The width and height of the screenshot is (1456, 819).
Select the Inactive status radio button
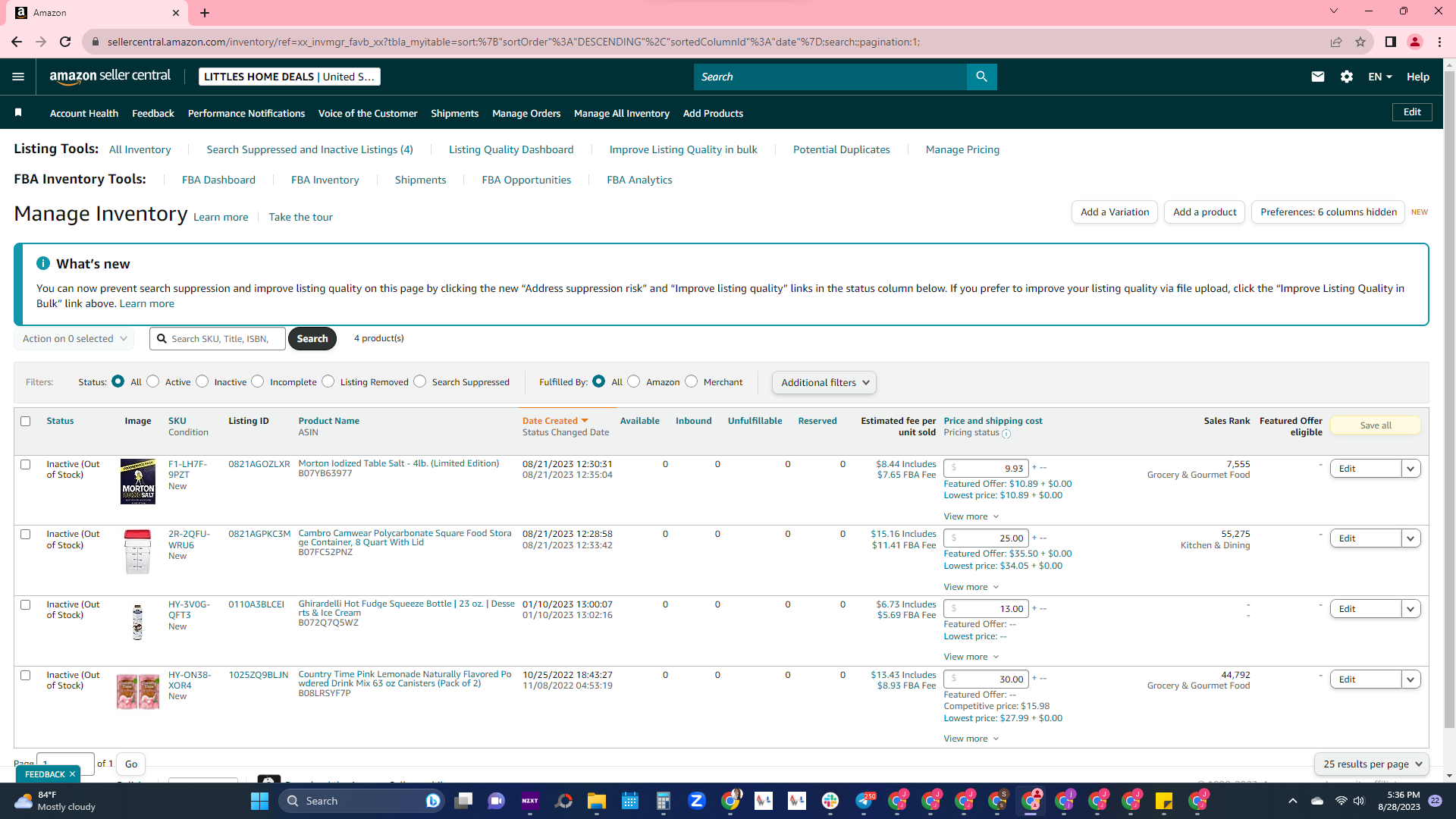(202, 381)
